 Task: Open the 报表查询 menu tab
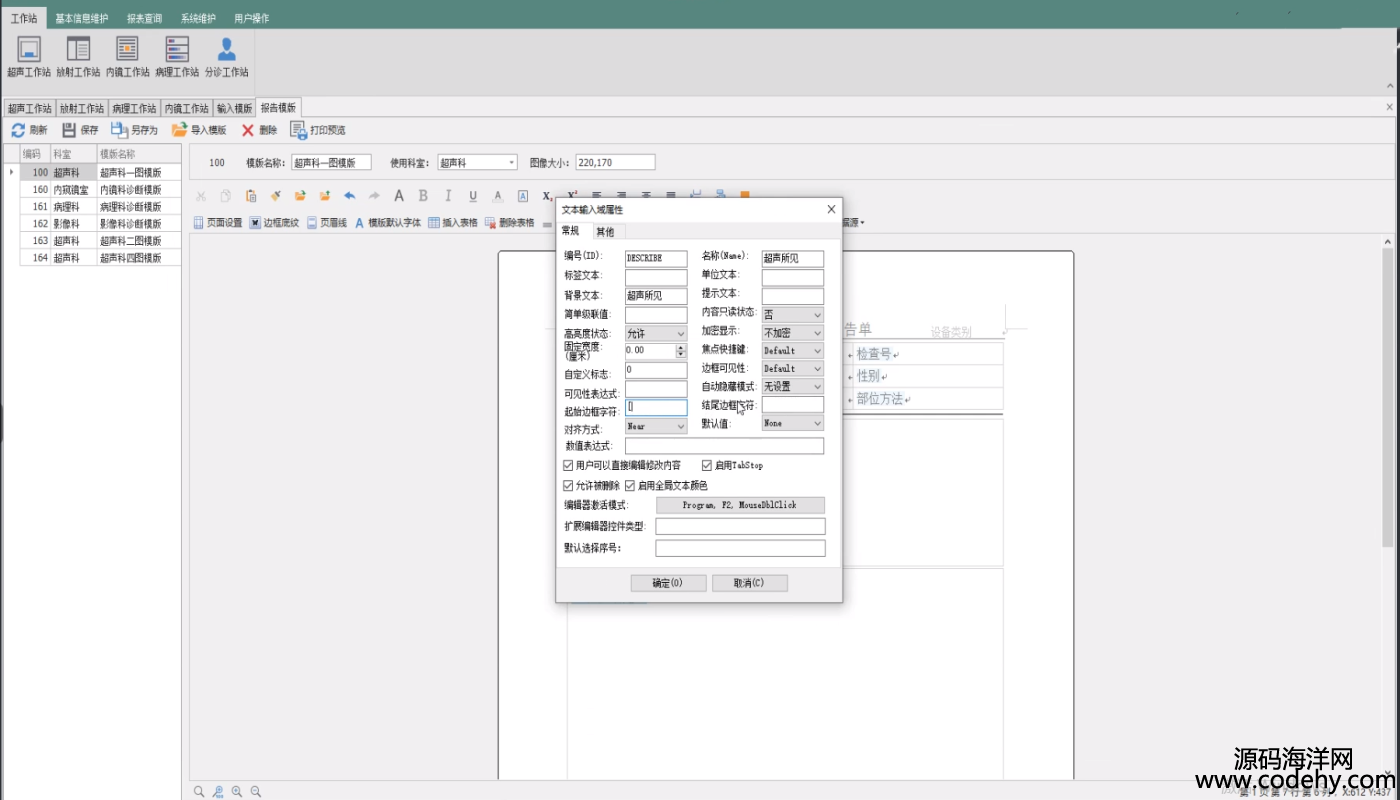tap(146, 18)
